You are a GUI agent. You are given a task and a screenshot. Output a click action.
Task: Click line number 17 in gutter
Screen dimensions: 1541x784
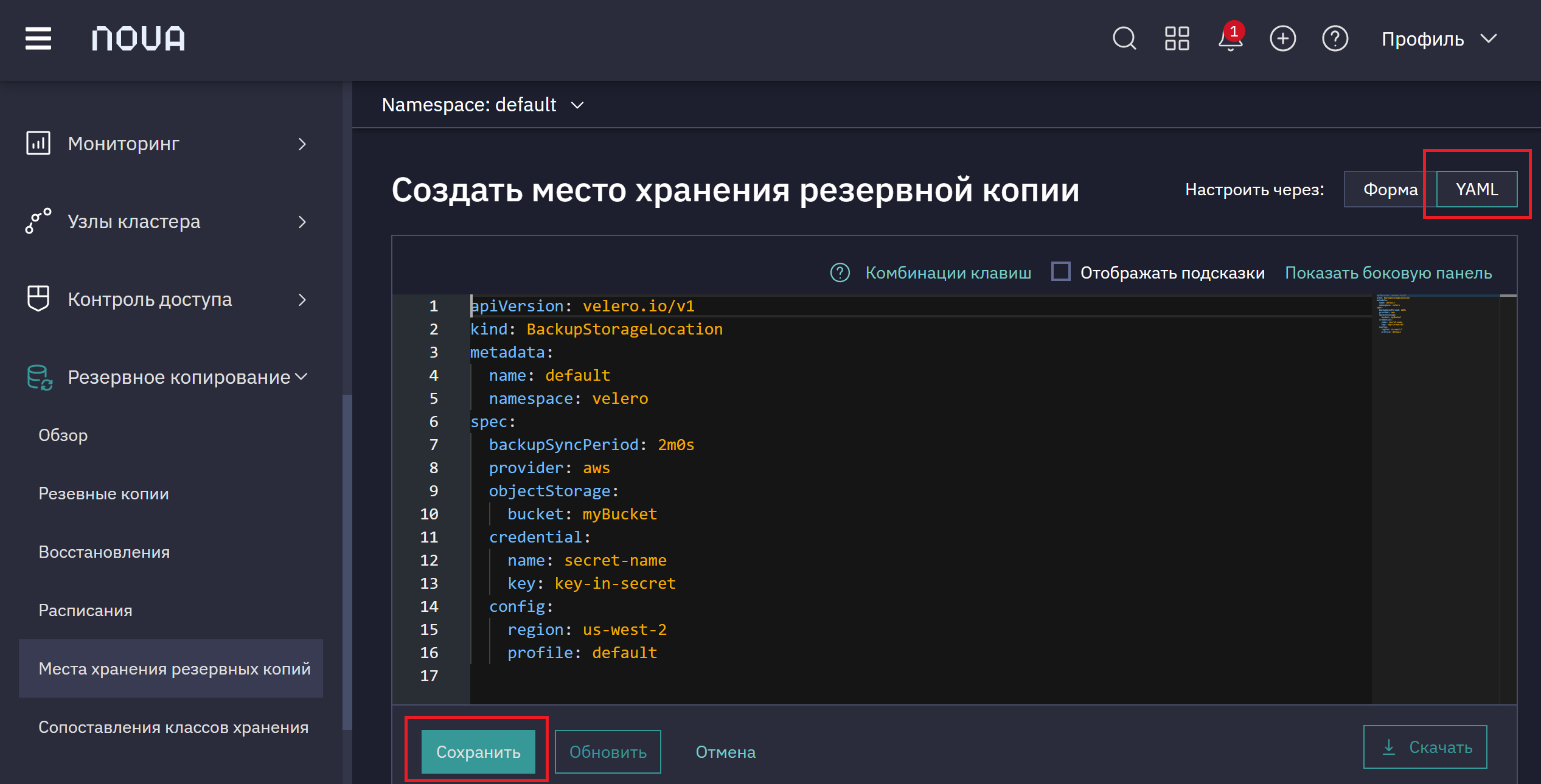(429, 676)
